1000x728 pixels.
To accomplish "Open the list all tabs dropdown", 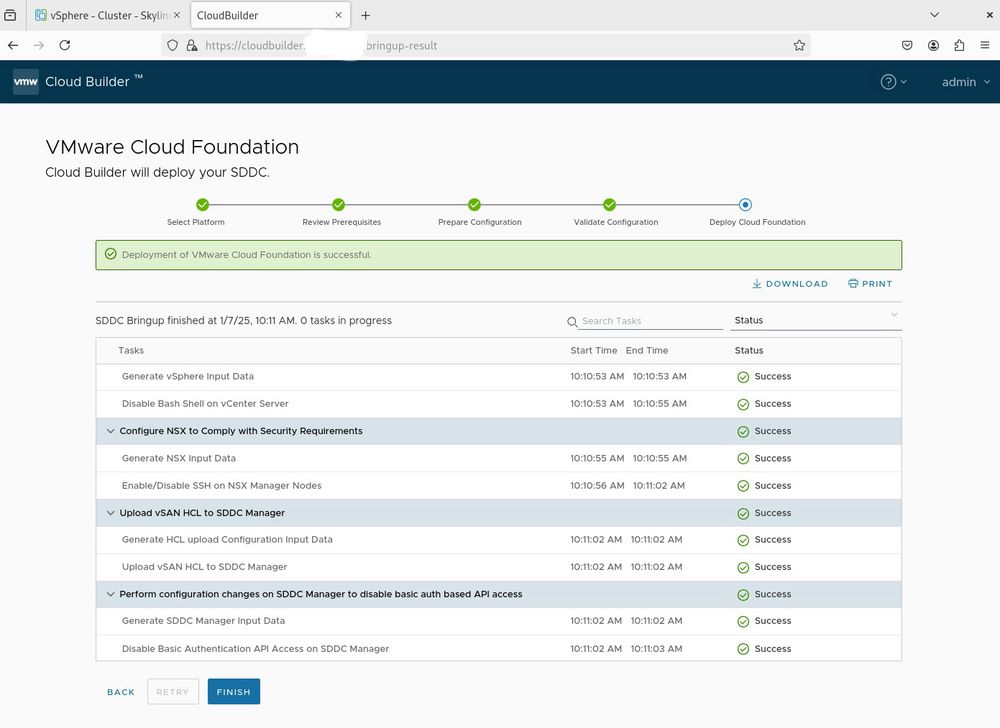I will pos(934,15).
